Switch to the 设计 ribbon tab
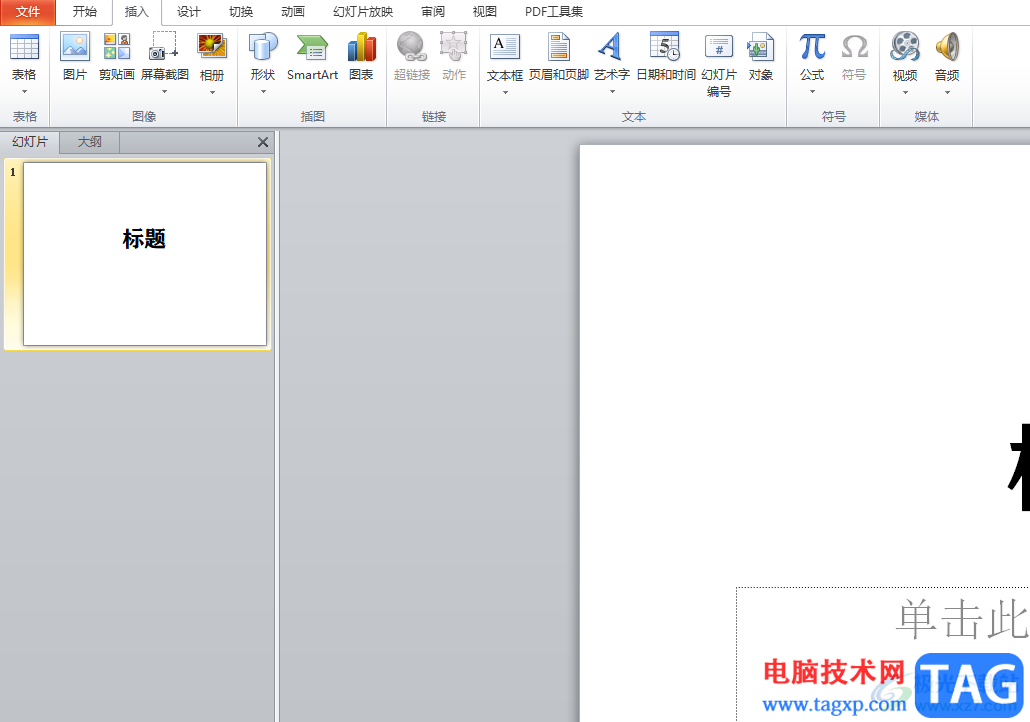Image resolution: width=1030 pixels, height=722 pixels. pos(189,12)
